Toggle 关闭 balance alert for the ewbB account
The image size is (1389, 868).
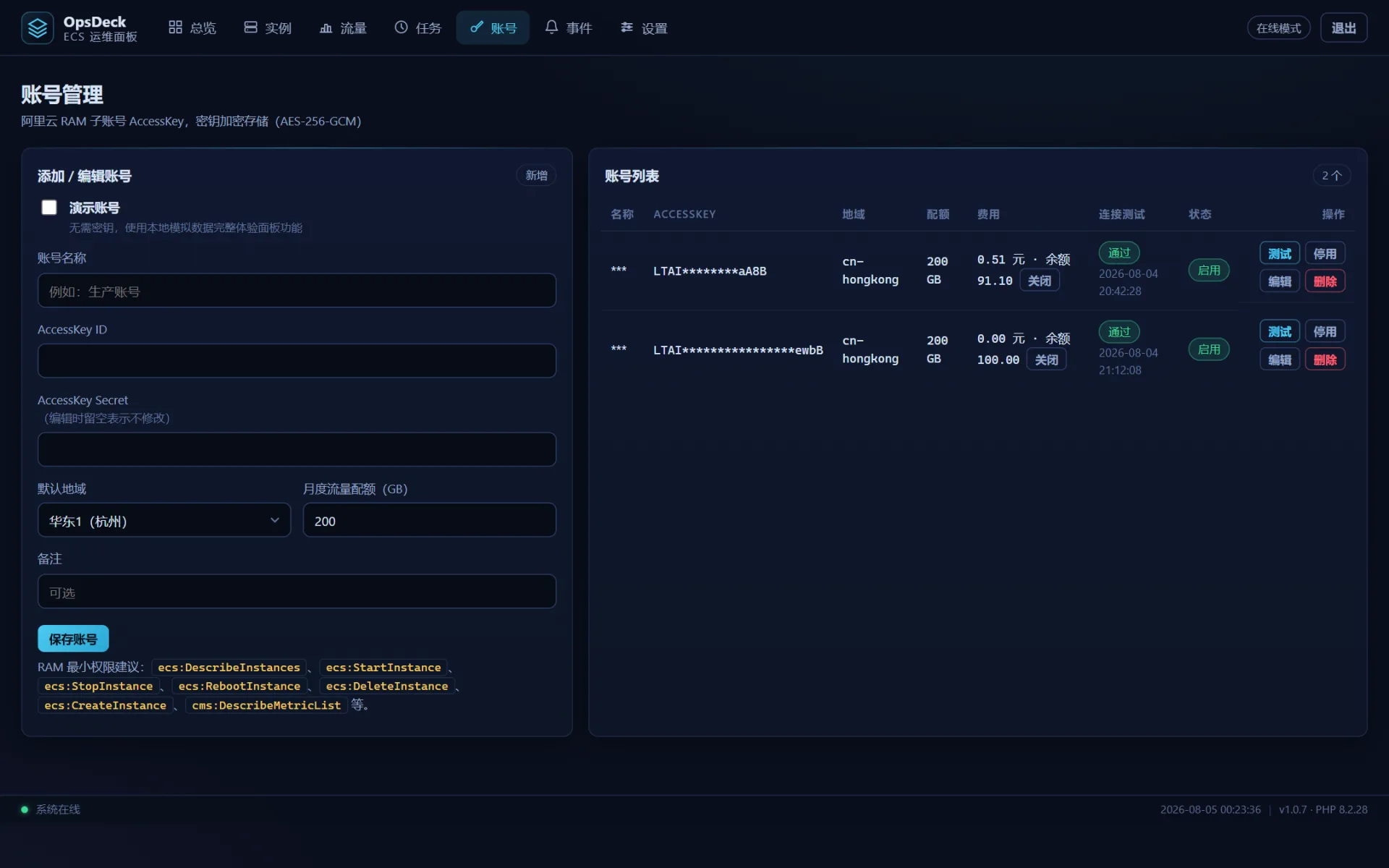(x=1046, y=359)
